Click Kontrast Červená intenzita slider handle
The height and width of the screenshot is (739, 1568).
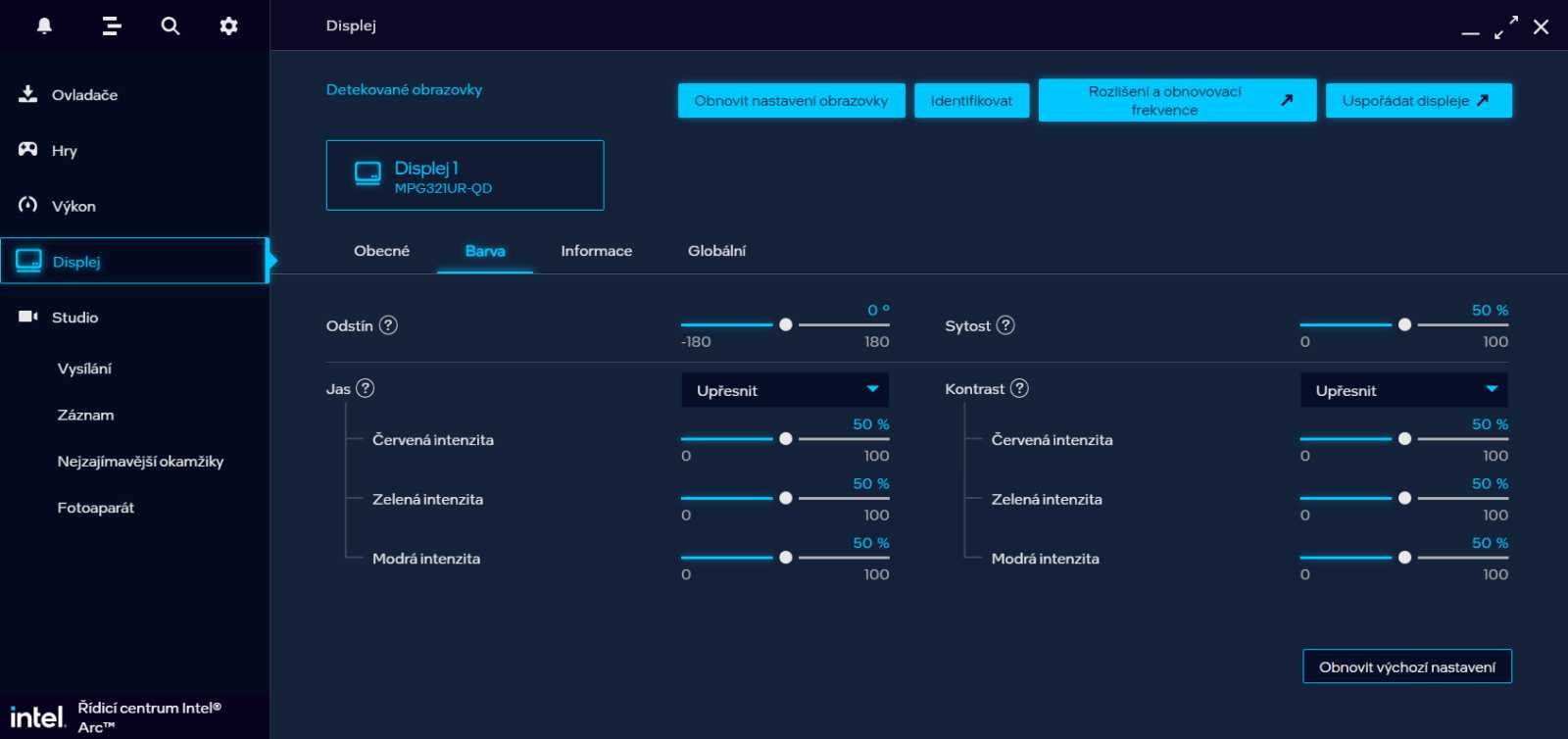pos(1404,439)
